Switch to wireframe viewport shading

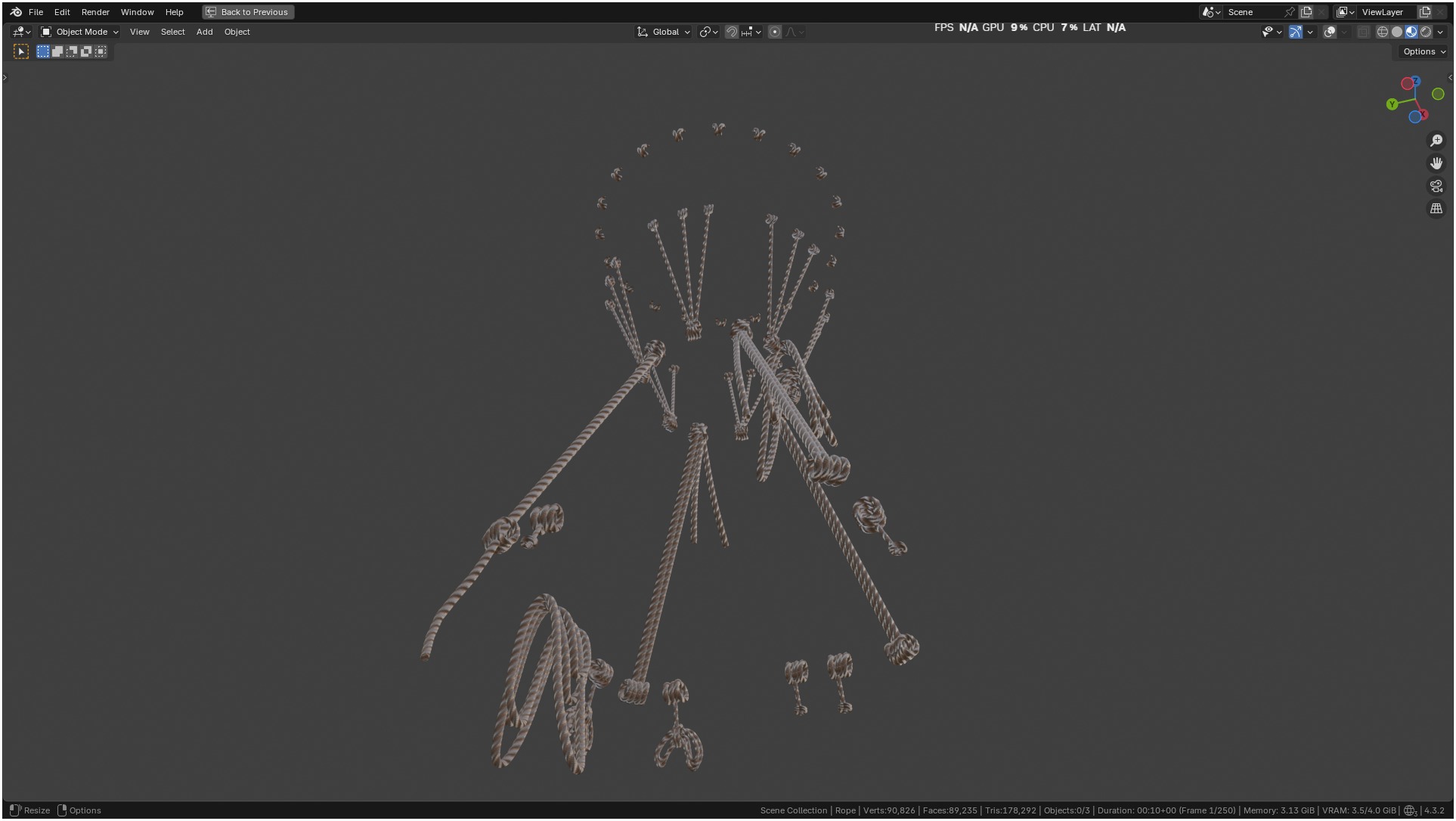(x=1383, y=32)
